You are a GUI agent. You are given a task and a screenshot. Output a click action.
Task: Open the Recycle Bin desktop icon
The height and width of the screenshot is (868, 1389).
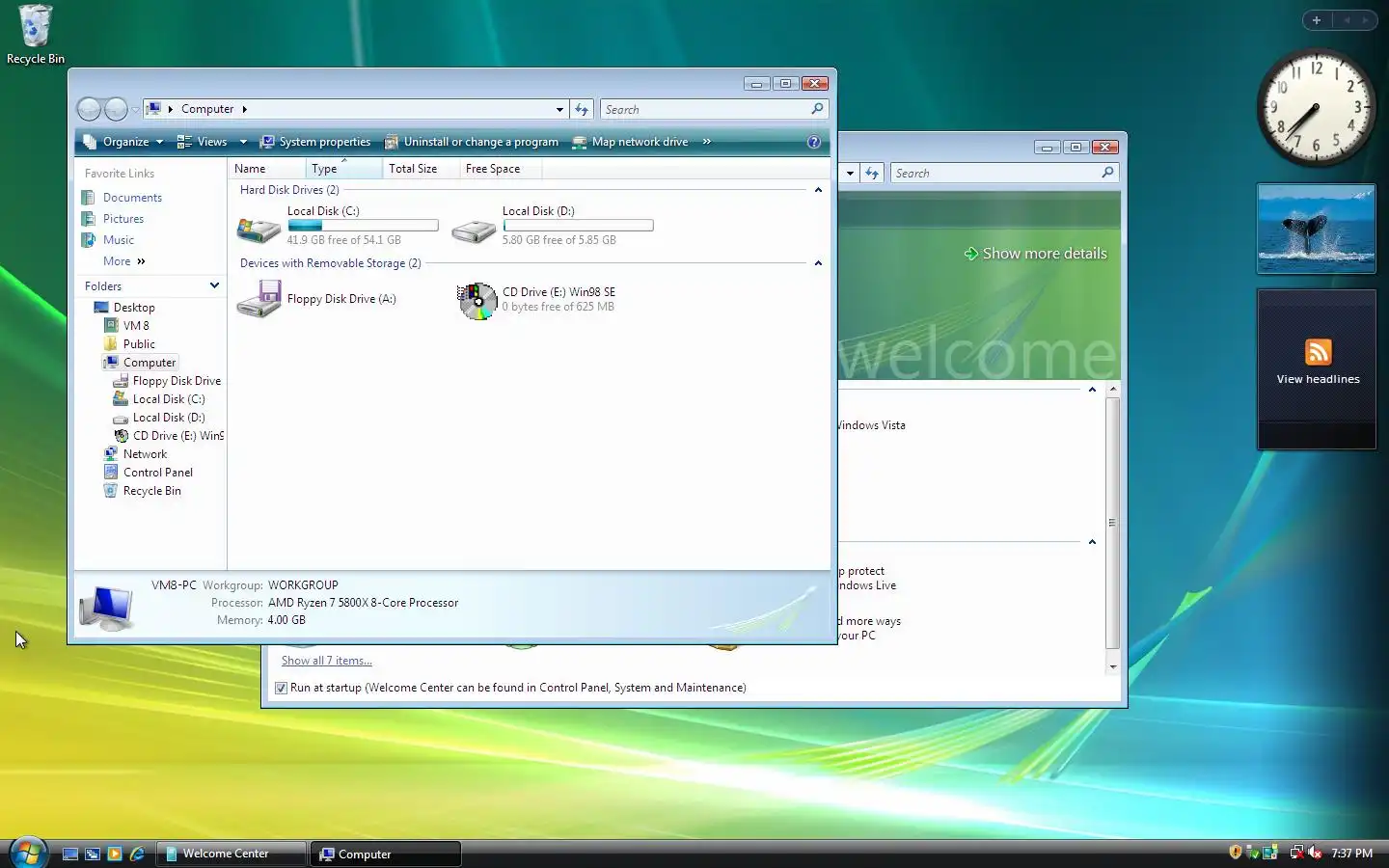point(35,35)
